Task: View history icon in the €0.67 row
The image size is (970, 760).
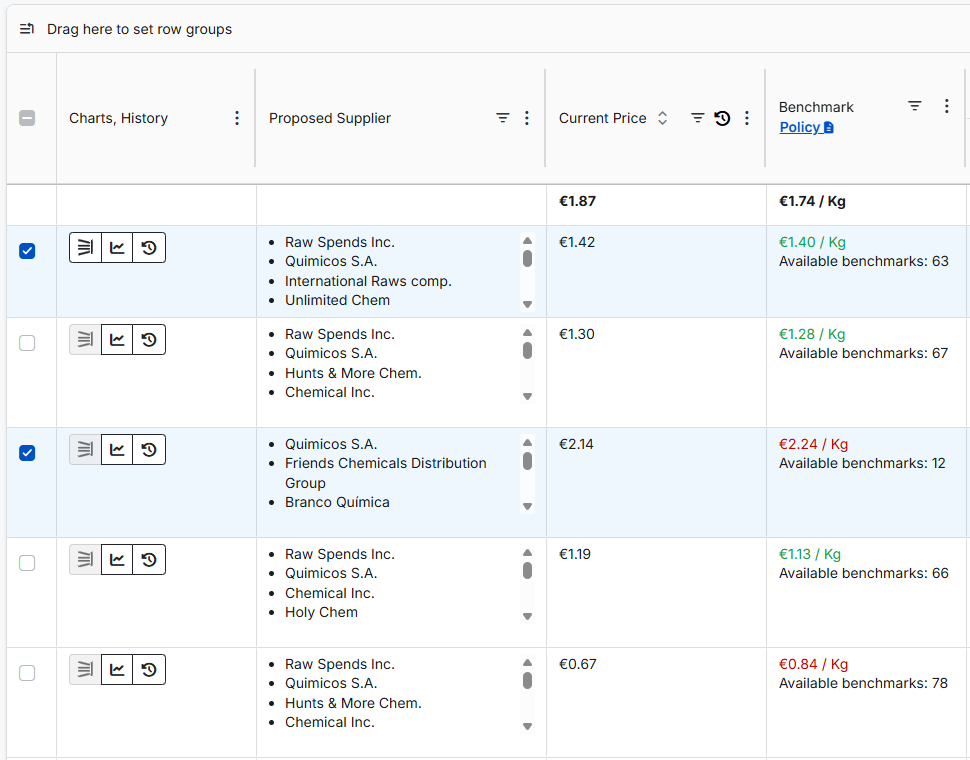Action: [x=149, y=670]
